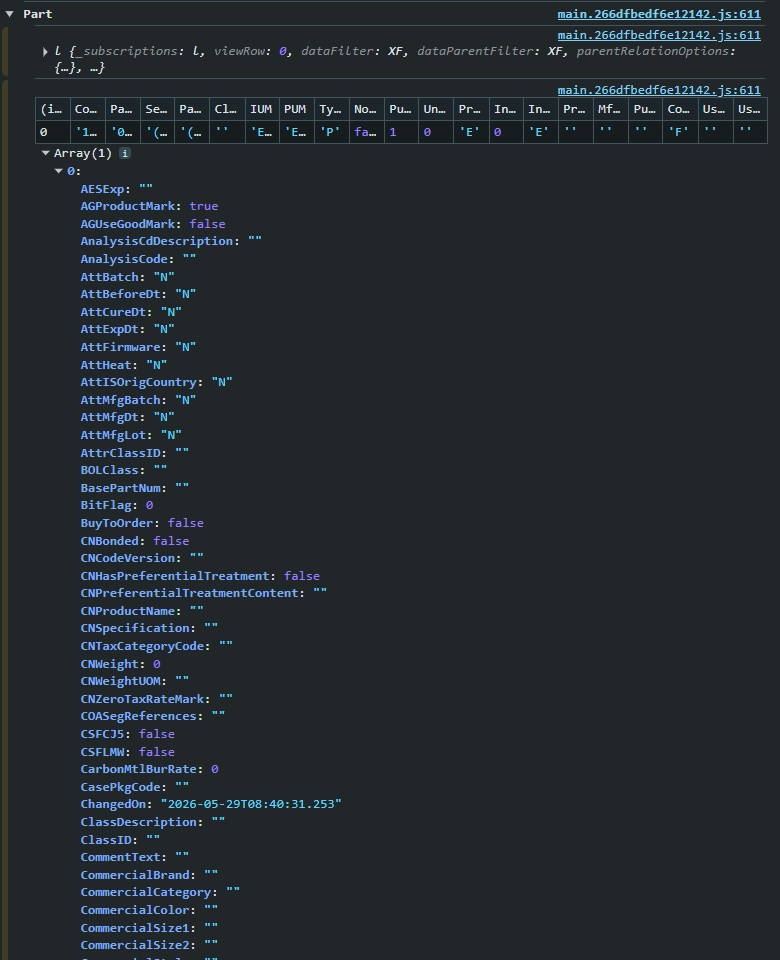Open main.js:611 link beside Part group
780x960 pixels.
(x=659, y=14)
